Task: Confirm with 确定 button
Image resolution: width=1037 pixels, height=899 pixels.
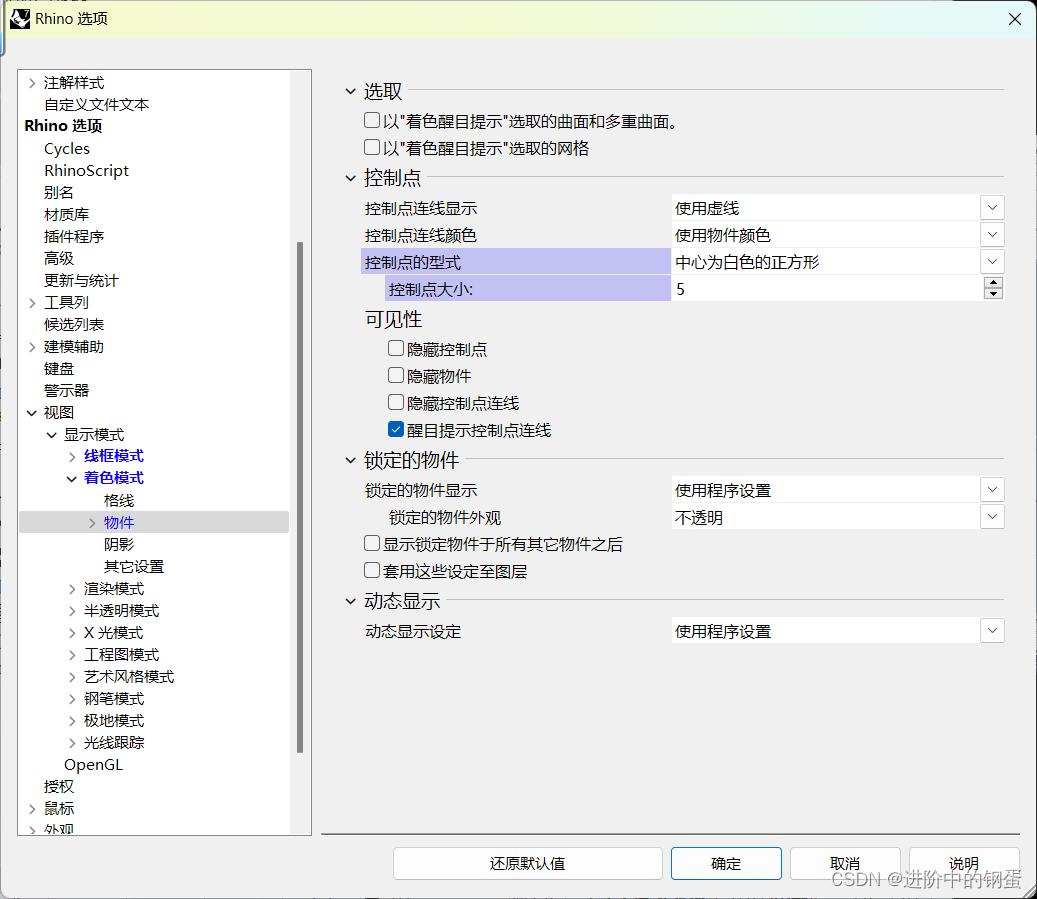Action: pos(726,863)
